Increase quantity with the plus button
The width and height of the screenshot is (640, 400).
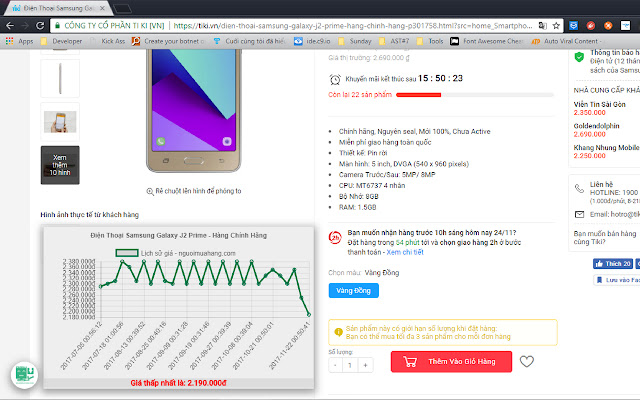365,365
